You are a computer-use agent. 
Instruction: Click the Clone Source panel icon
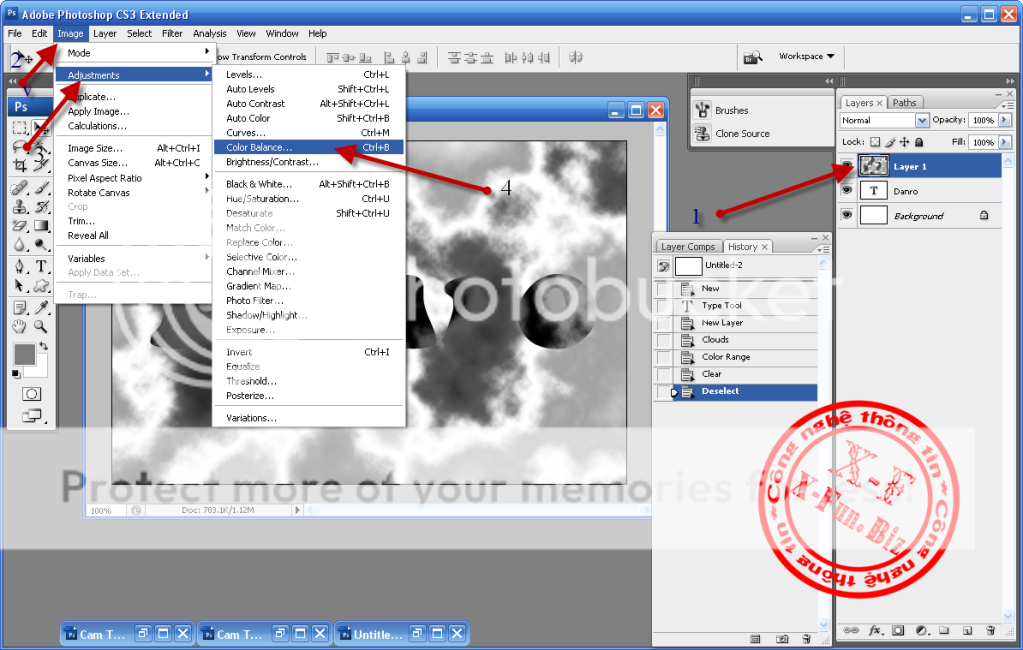[x=703, y=133]
